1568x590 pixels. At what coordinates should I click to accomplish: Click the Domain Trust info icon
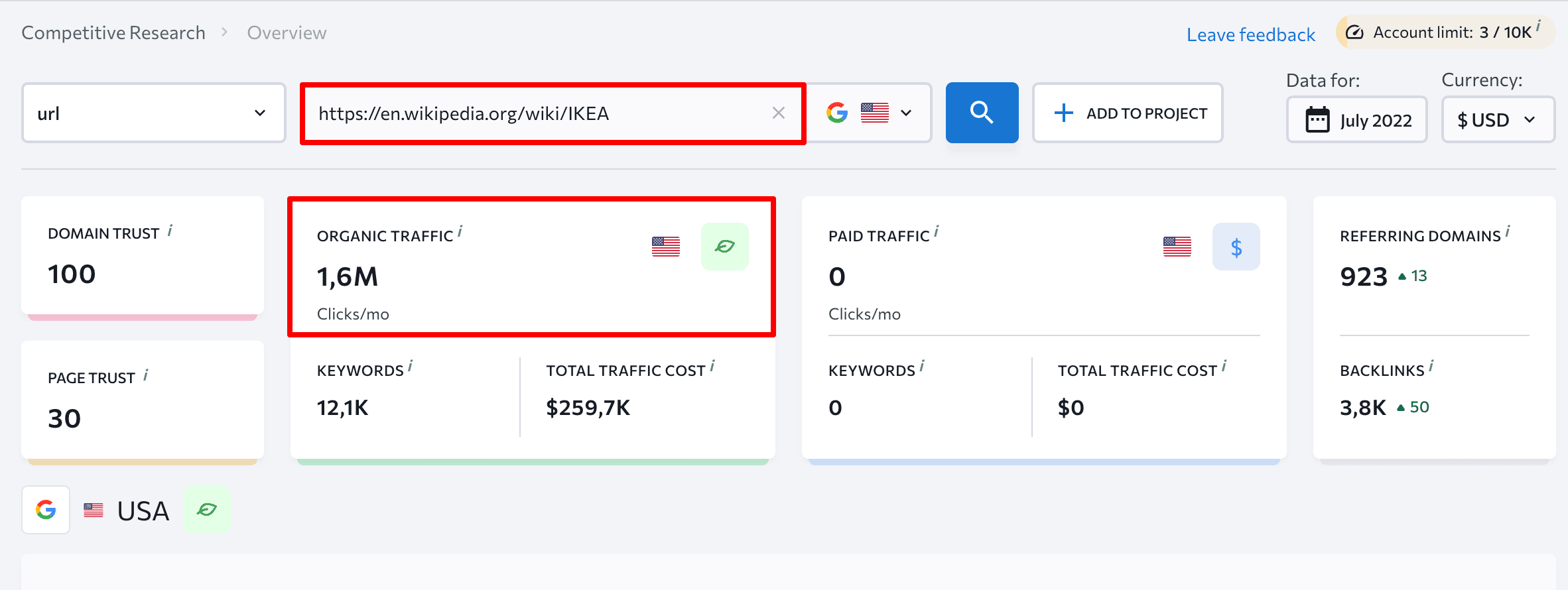tap(170, 230)
